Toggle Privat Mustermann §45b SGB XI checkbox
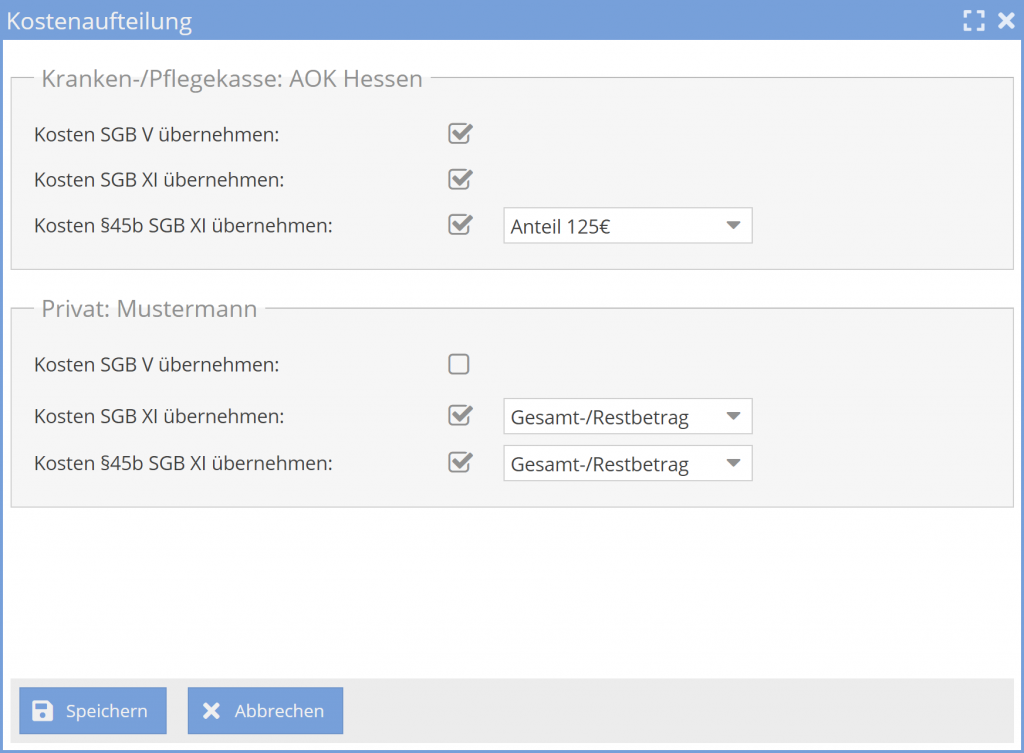This screenshot has height=753, width=1024. click(459, 463)
